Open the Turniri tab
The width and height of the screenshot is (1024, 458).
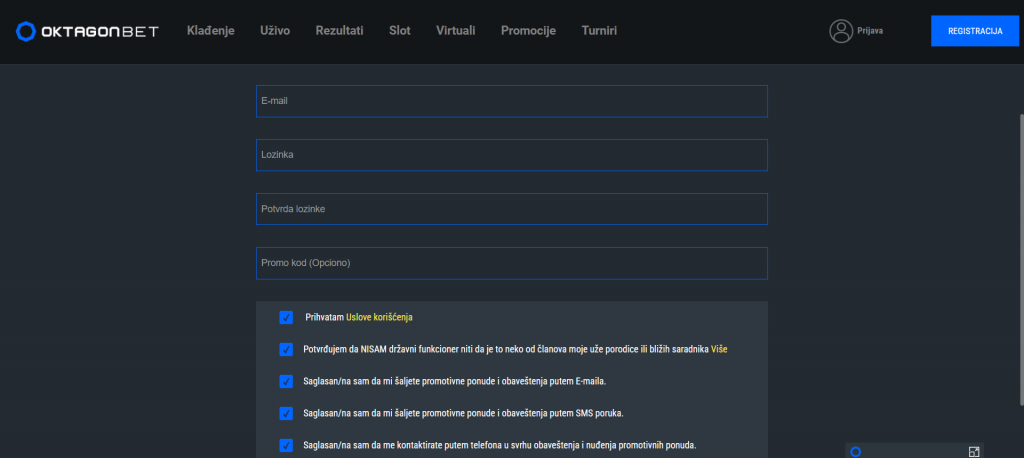(x=599, y=31)
